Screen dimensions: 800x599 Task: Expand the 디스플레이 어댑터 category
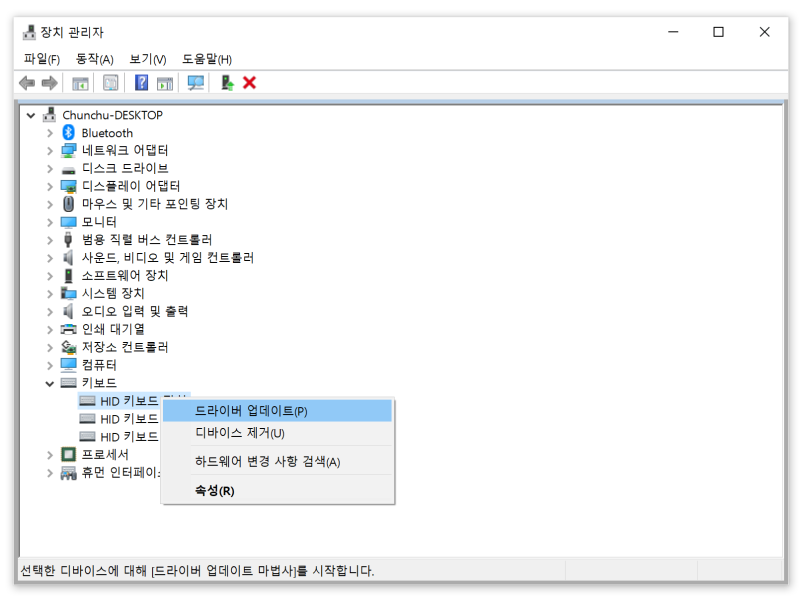(49, 187)
